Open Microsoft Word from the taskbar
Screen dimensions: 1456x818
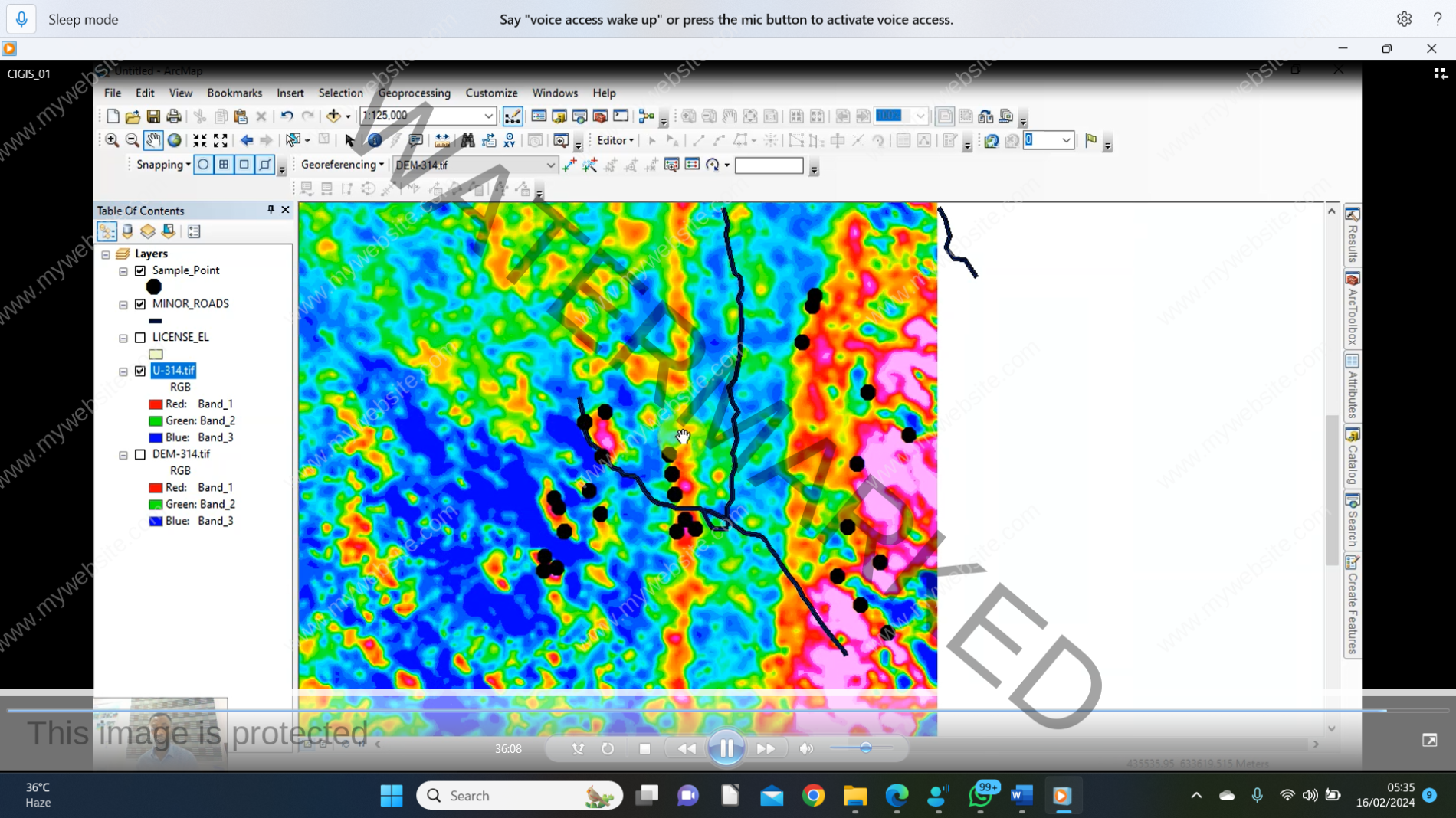pyautogui.click(x=1021, y=796)
